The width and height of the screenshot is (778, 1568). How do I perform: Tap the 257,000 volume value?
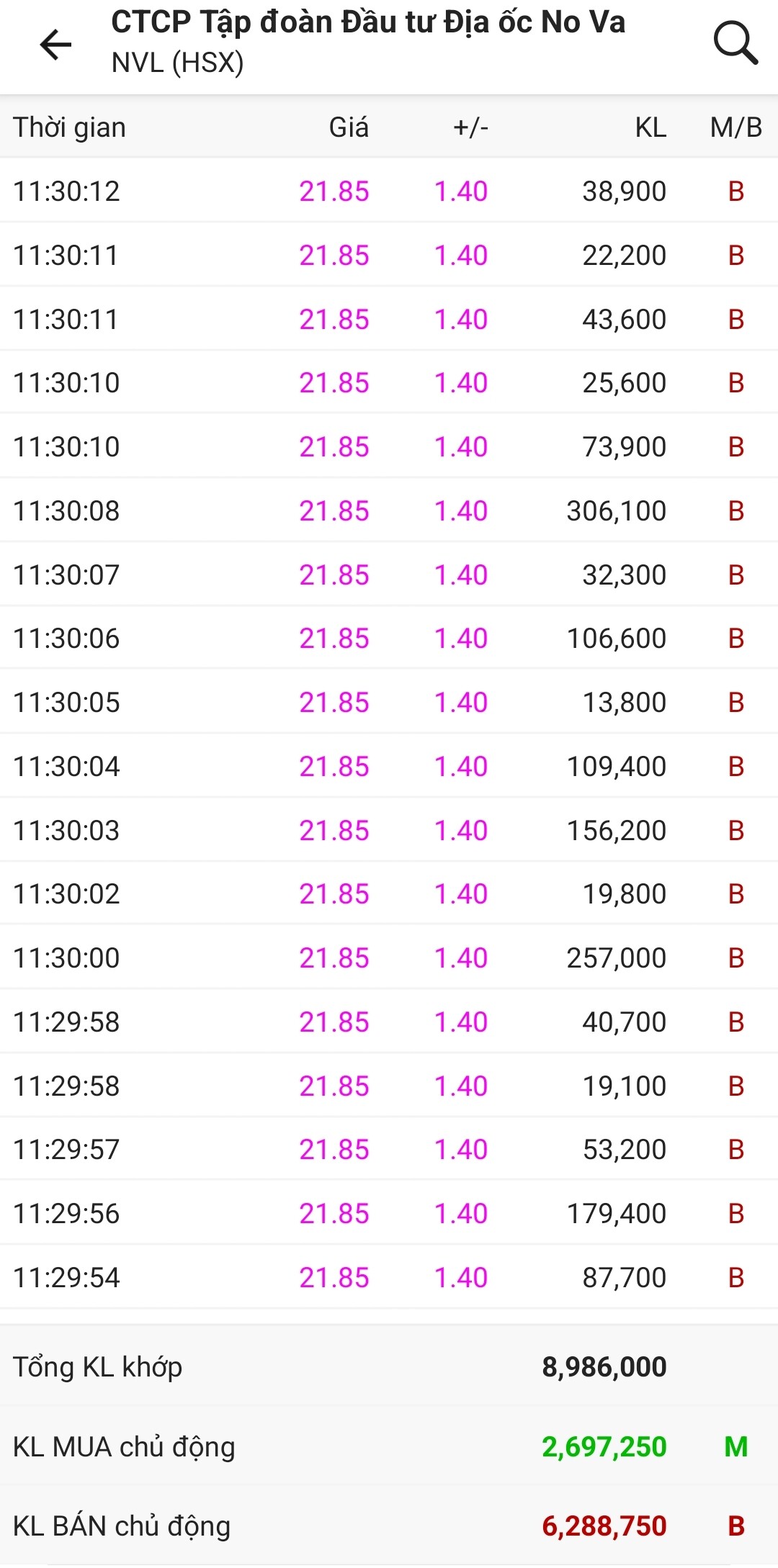[616, 958]
